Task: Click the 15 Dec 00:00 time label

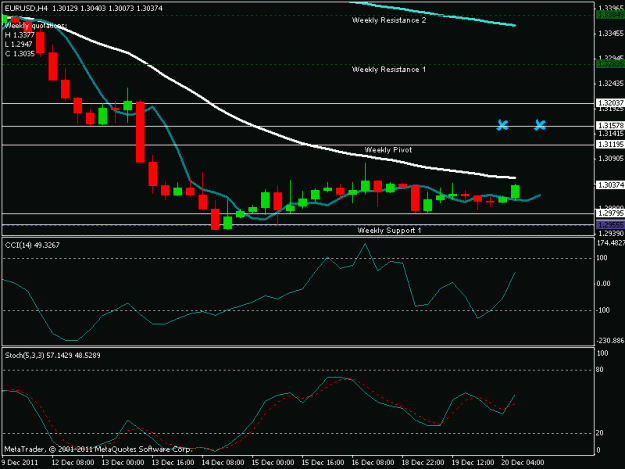Action: point(273,462)
